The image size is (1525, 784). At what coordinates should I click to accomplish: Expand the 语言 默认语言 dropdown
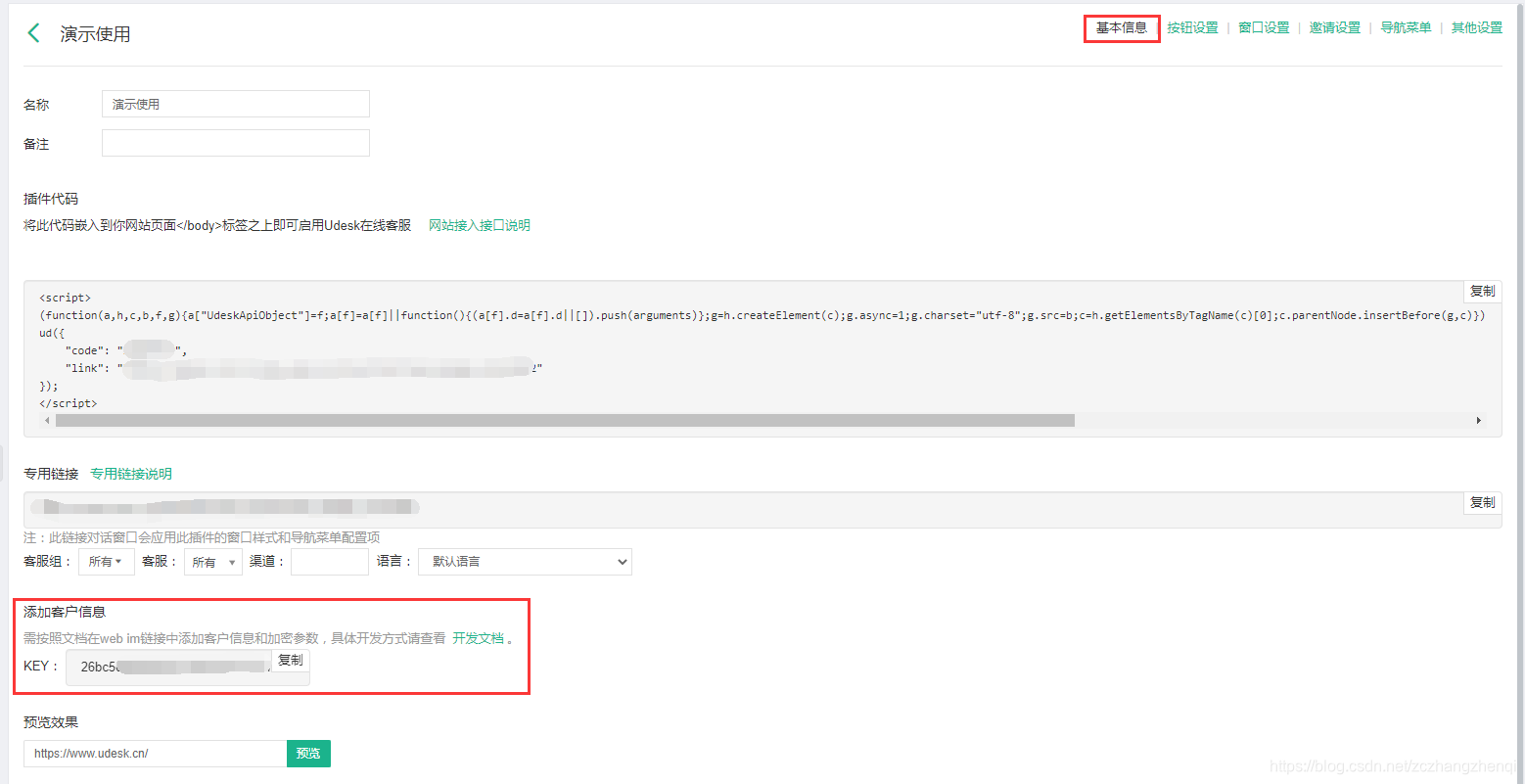[x=525, y=562]
